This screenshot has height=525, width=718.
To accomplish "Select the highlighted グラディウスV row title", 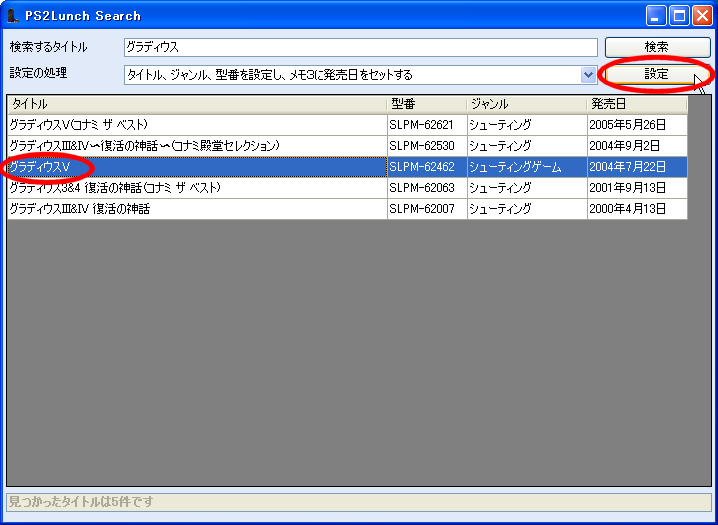I will coord(197,167).
